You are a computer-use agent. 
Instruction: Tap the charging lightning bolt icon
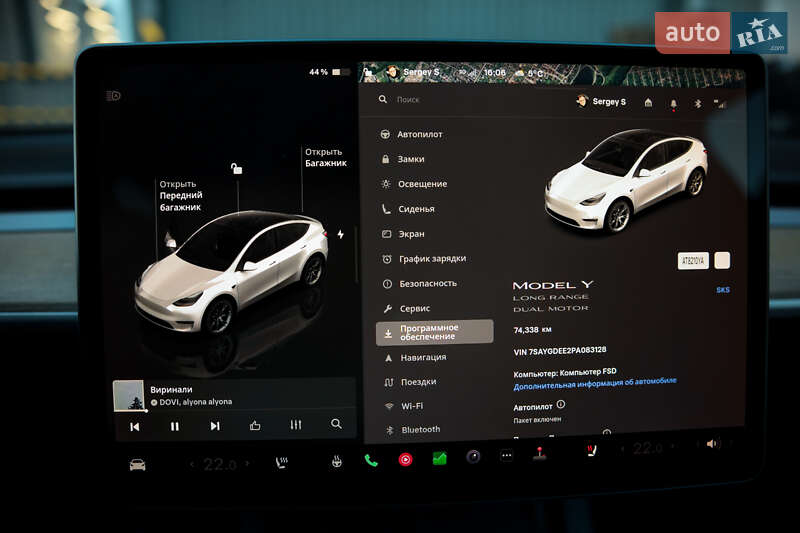click(x=340, y=234)
